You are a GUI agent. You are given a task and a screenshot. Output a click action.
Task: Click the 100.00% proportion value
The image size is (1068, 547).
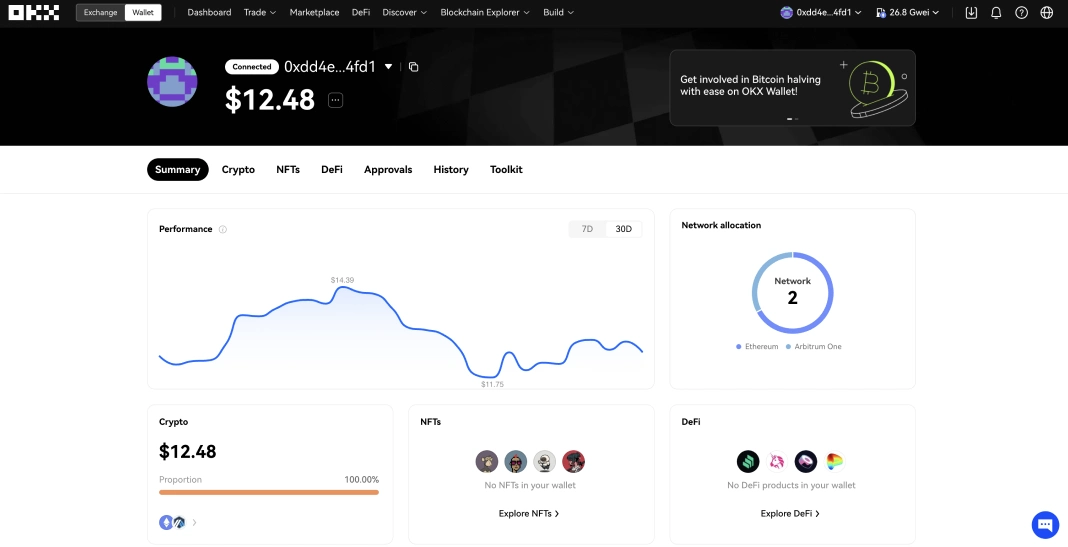click(362, 480)
